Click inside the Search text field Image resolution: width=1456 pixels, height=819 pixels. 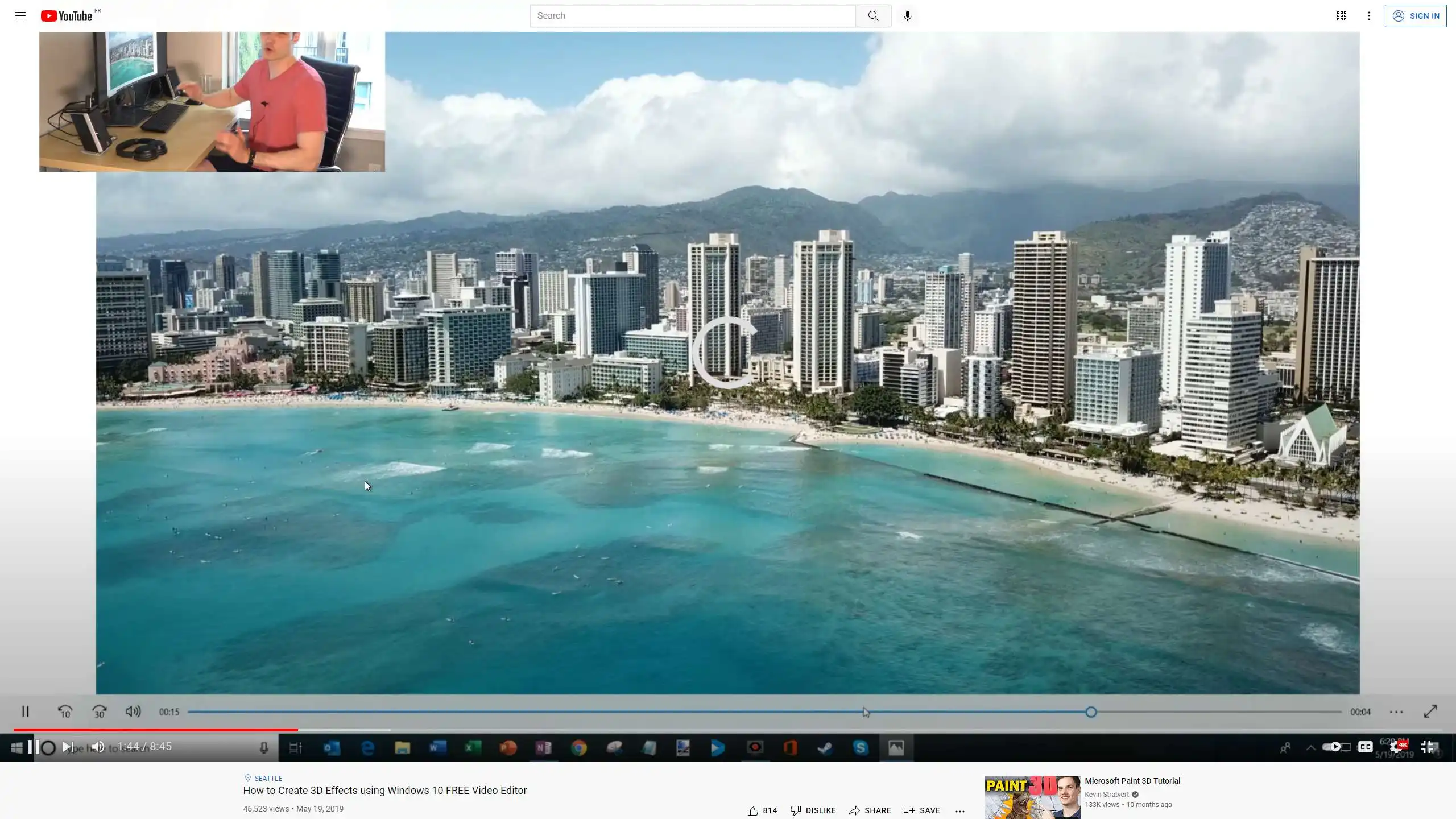(x=692, y=16)
